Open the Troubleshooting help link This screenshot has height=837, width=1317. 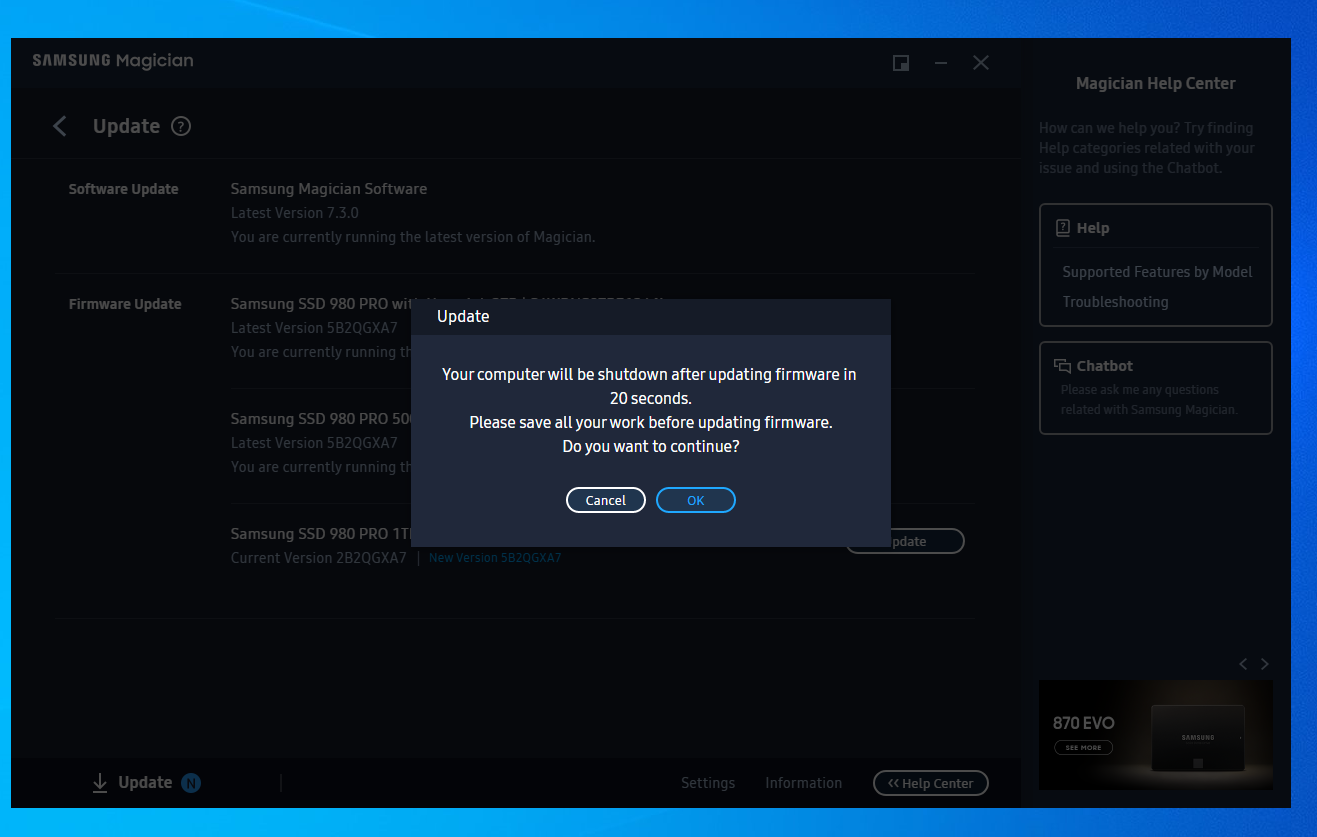1115,302
